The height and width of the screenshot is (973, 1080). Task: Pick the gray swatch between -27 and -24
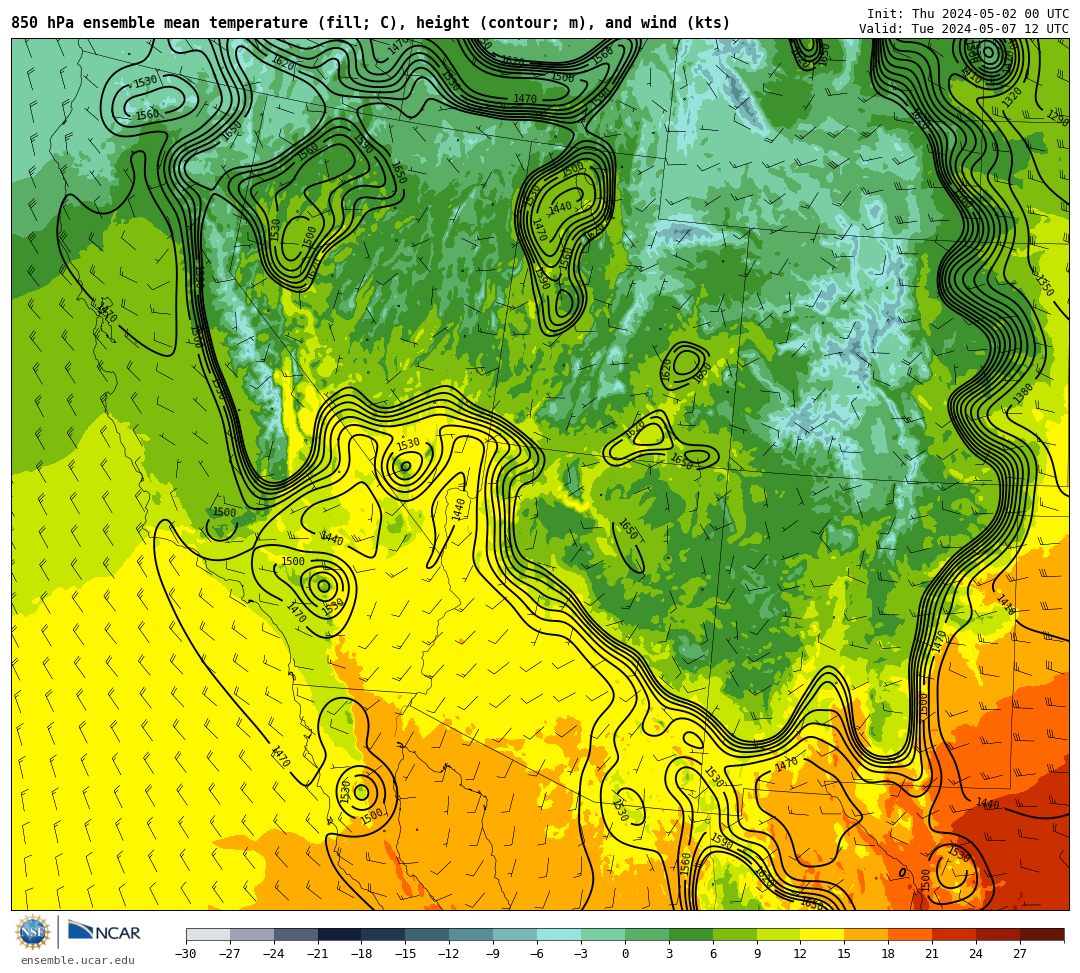coord(252,934)
